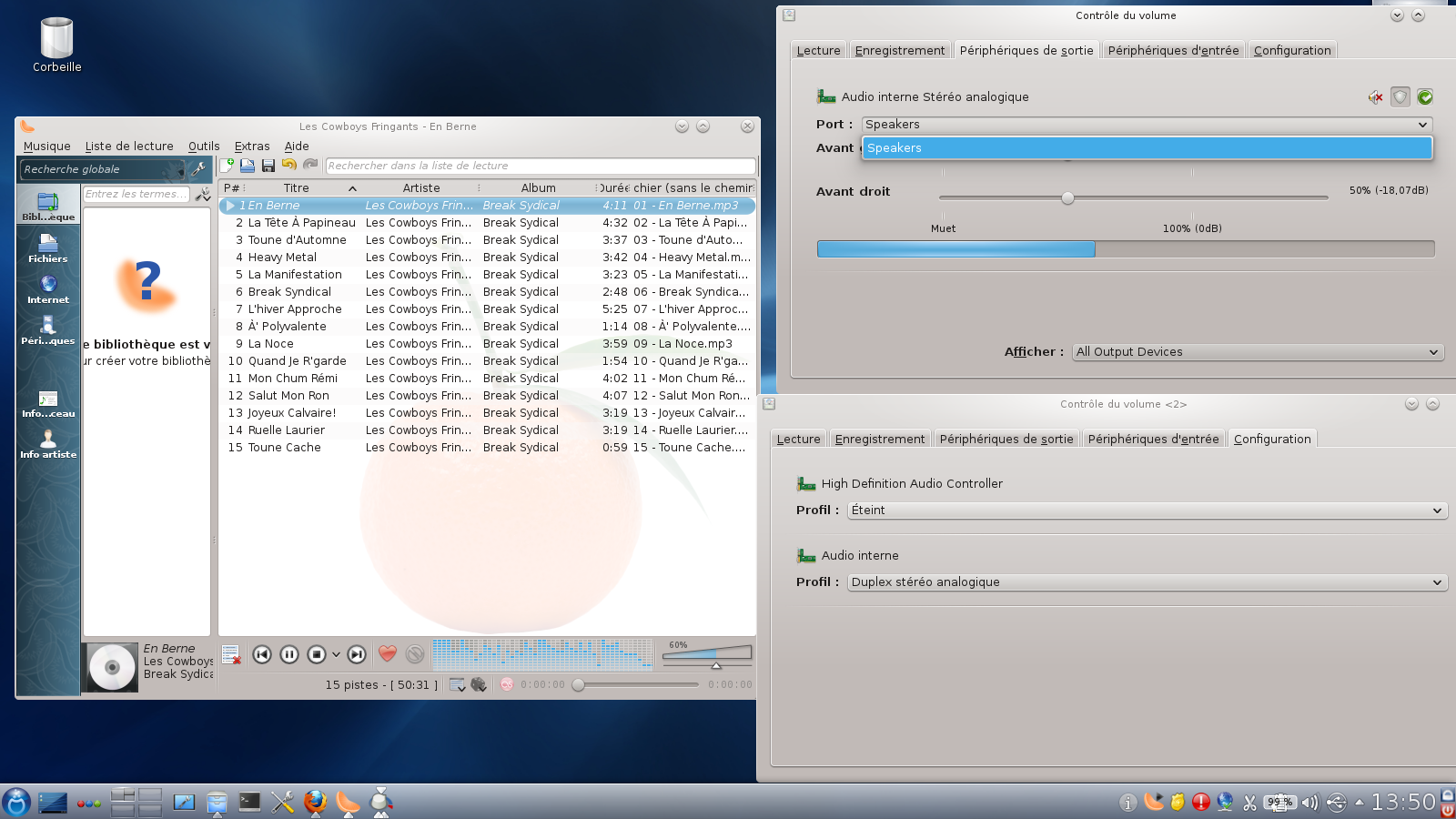Open the Fichiers sidebar panel
1456x819 pixels.
pyautogui.click(x=48, y=248)
